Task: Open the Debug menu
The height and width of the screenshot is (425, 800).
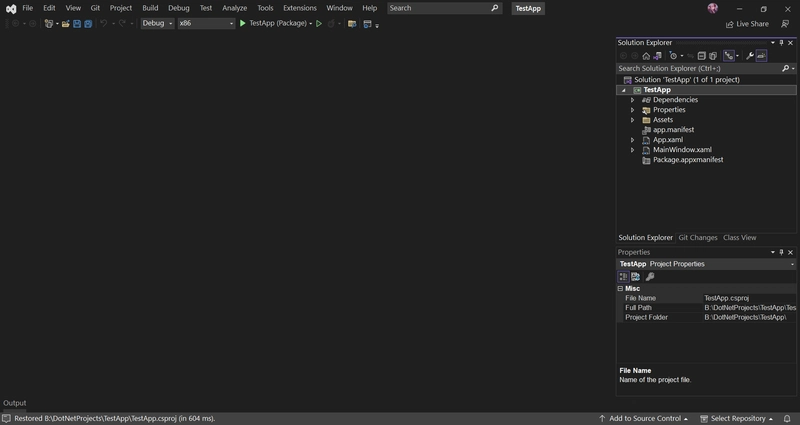Action: pos(179,8)
